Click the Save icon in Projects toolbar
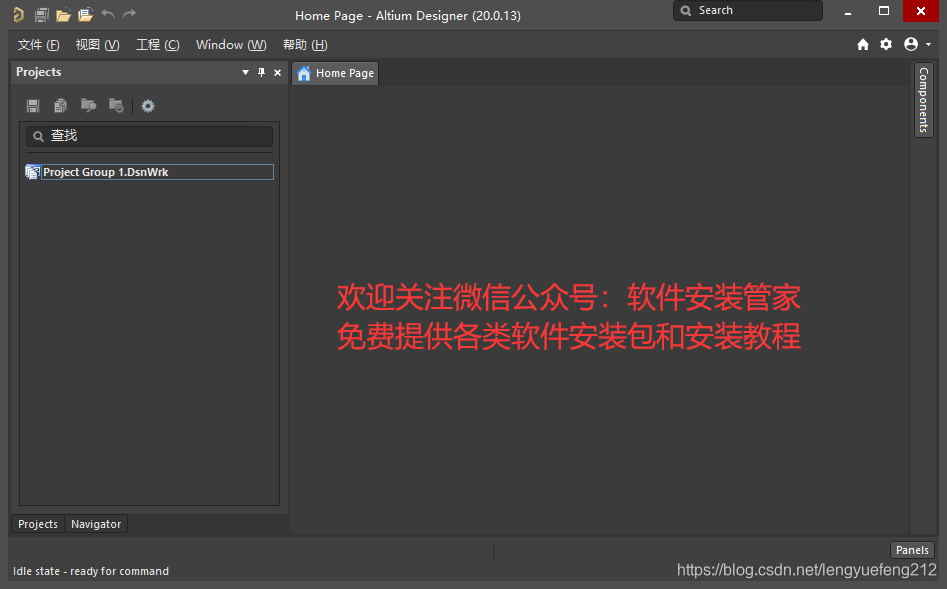The height and width of the screenshot is (589, 947). click(33, 106)
